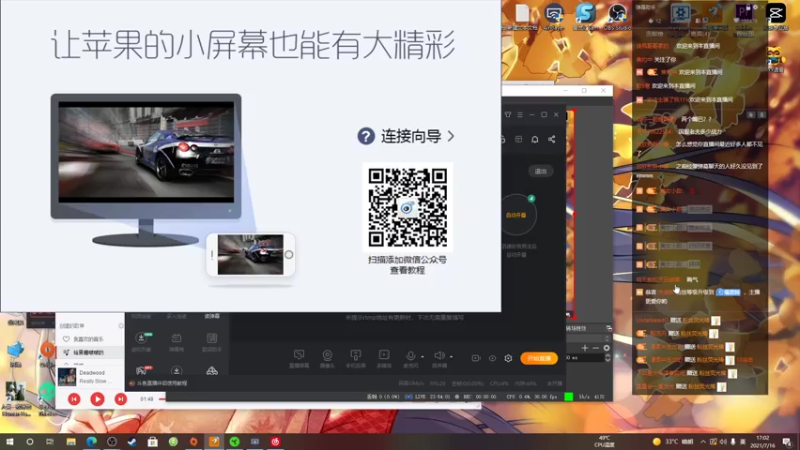Show hidden system tray icons chevron

tap(703, 441)
